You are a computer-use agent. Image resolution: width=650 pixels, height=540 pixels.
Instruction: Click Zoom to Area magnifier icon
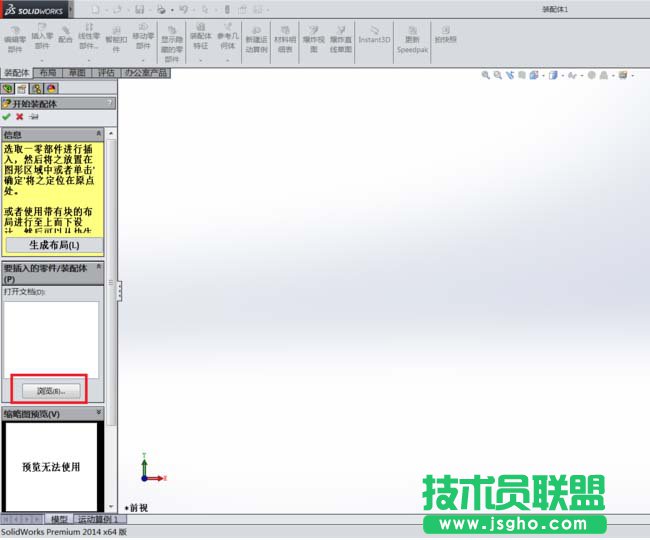coord(497,75)
